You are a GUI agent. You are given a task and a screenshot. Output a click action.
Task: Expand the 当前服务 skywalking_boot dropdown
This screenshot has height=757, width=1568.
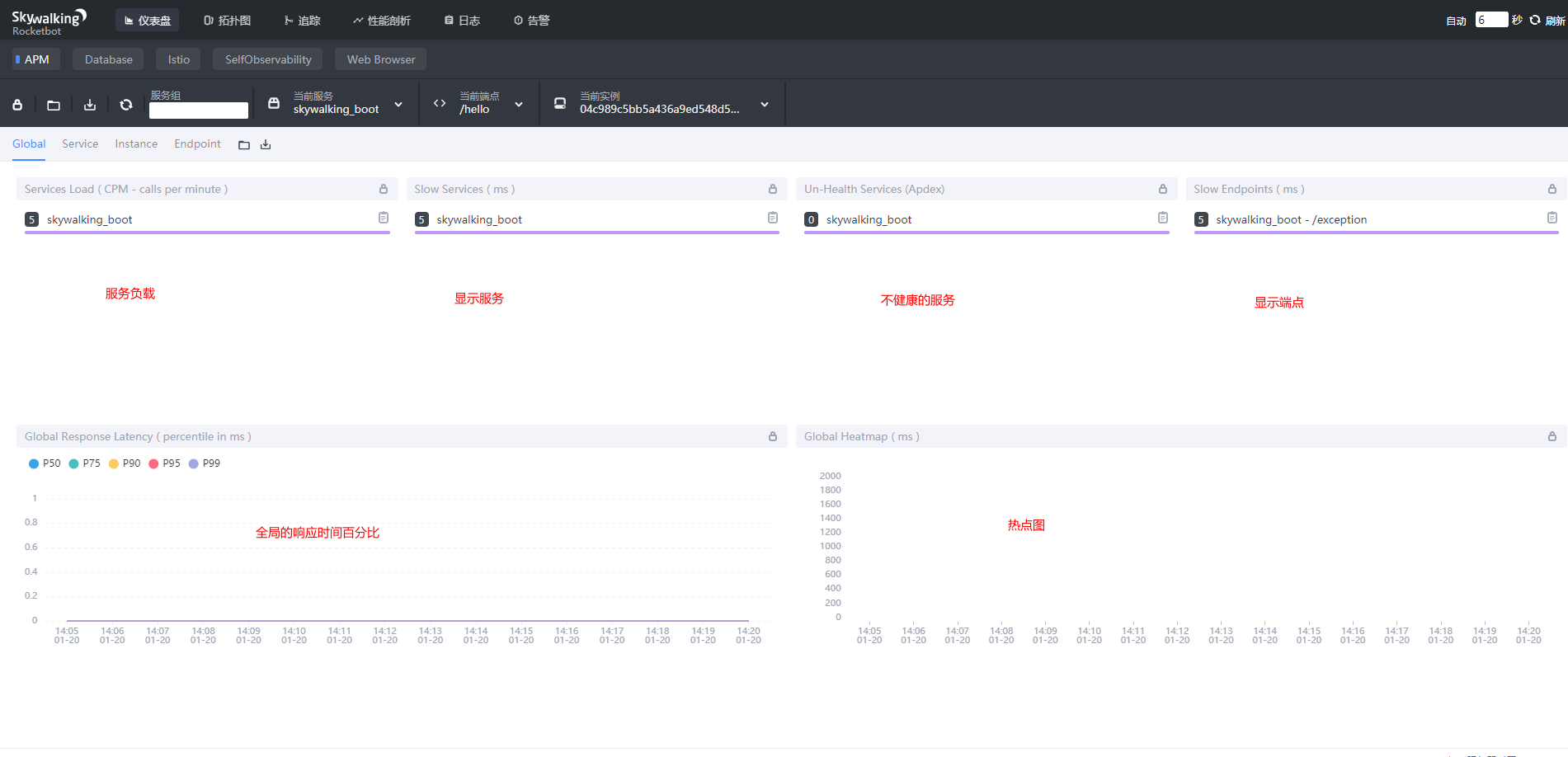(398, 105)
